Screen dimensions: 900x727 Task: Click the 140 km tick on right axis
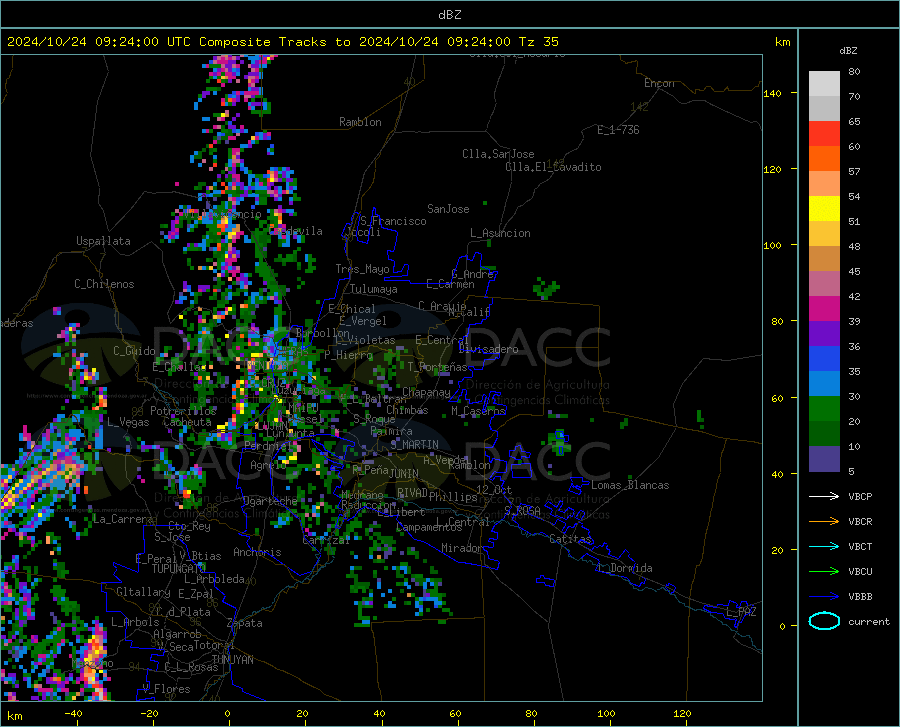(773, 93)
